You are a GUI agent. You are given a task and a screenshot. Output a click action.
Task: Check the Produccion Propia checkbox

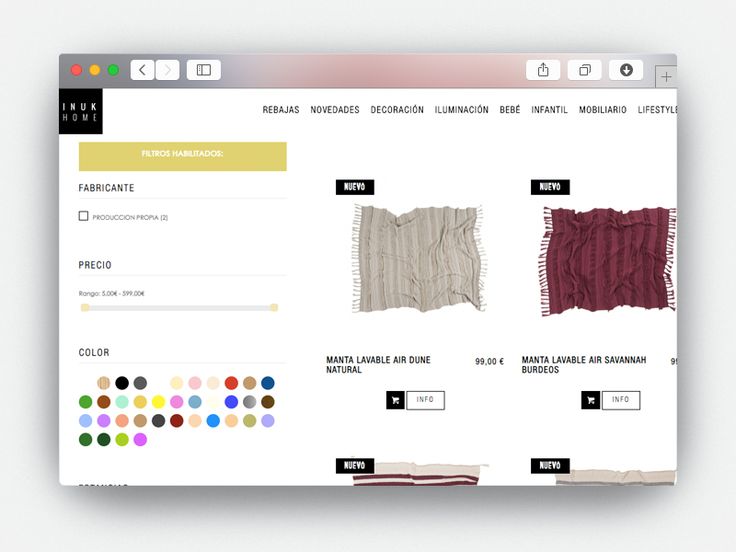pos(84,216)
